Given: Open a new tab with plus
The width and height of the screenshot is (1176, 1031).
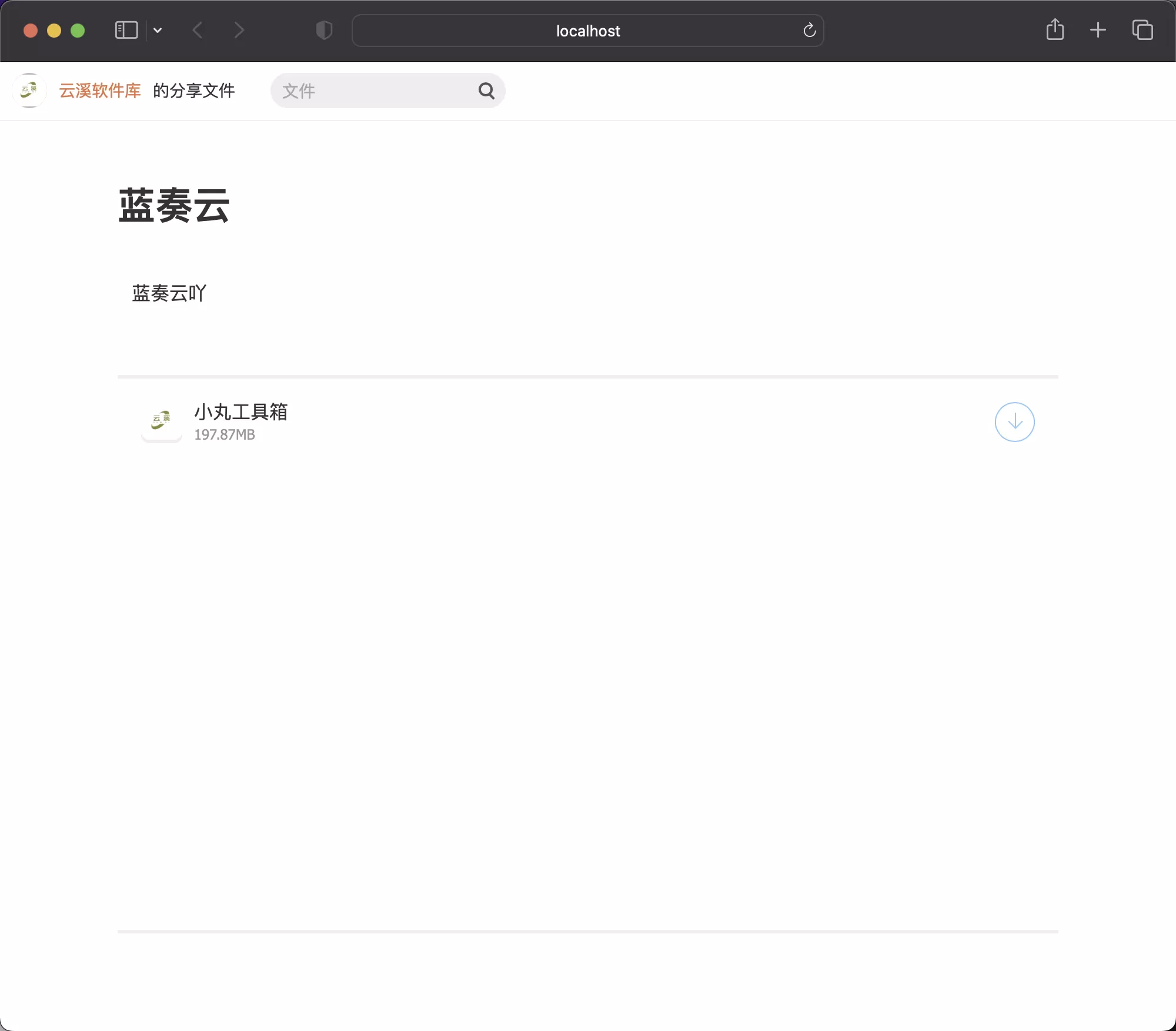Looking at the screenshot, I should [x=1098, y=30].
